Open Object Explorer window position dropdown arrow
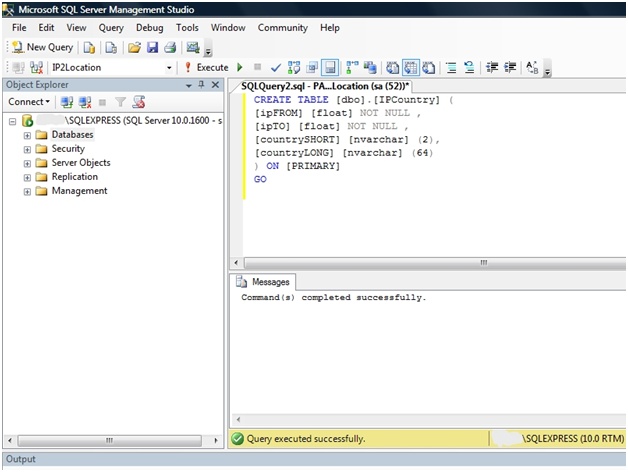Image resolution: width=628 pixels, height=472 pixels. coord(189,85)
